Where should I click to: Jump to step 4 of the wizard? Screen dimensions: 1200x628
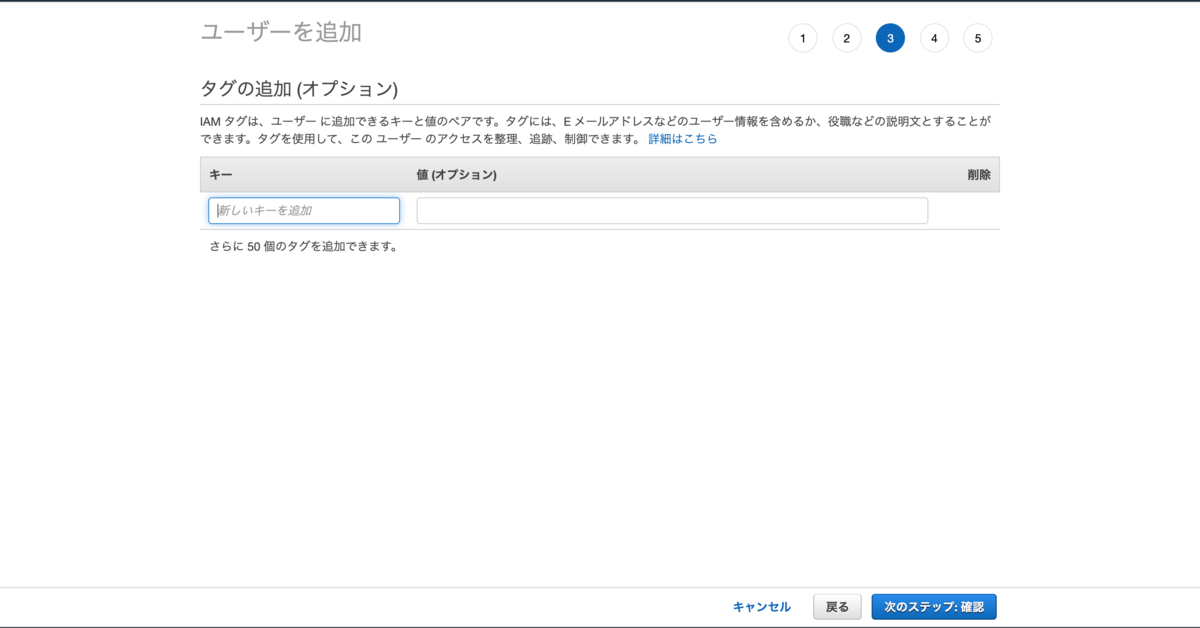(934, 38)
